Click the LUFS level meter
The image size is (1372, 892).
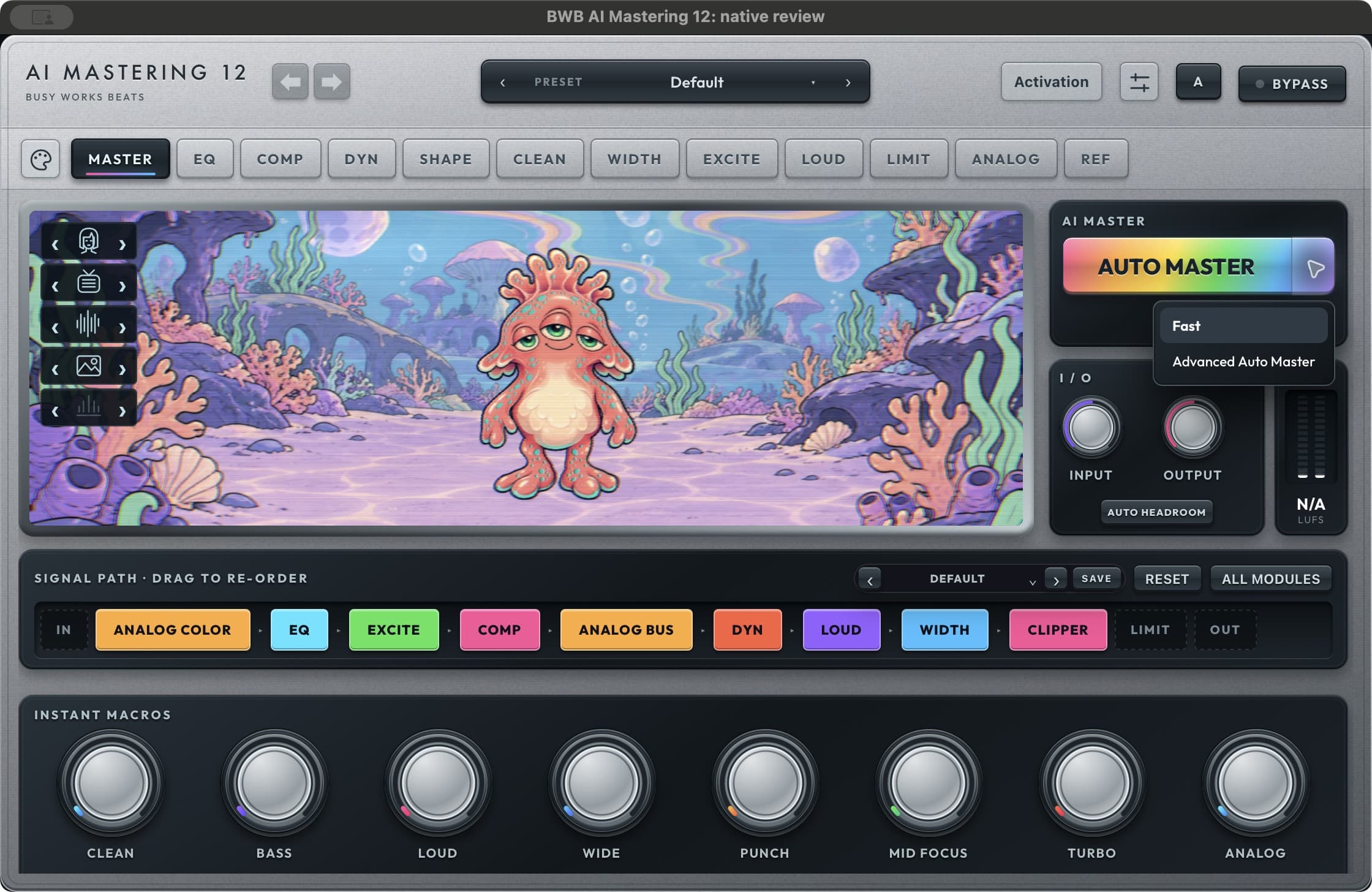pyautogui.click(x=1311, y=436)
